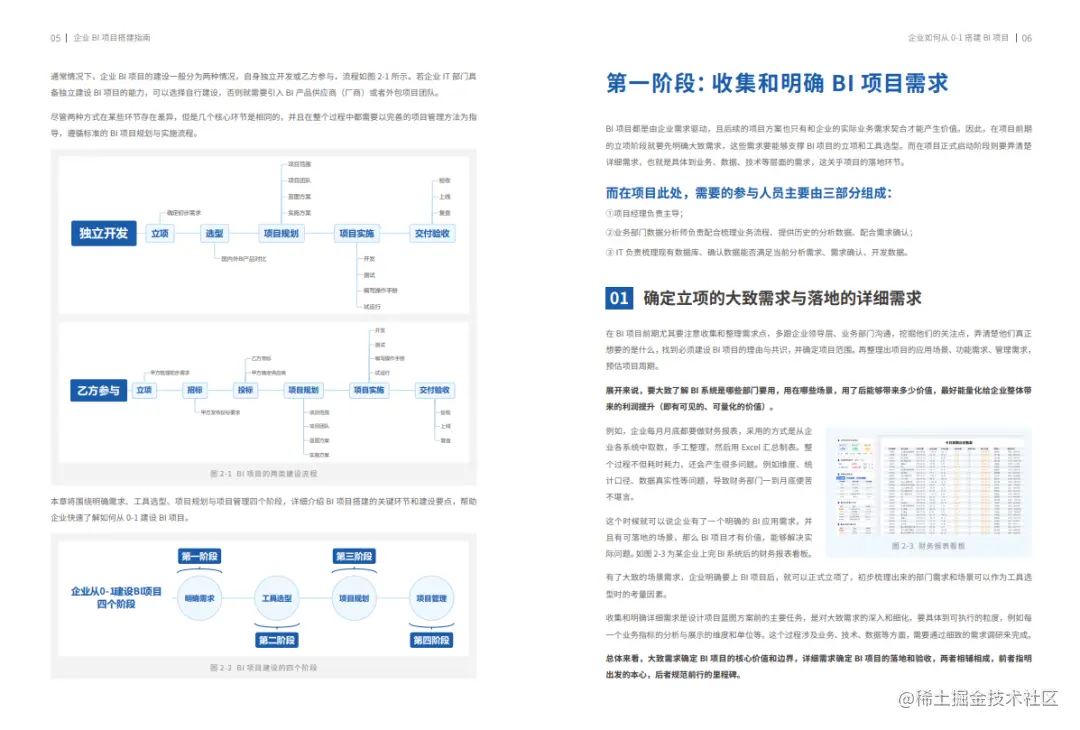Click the 第一阶段 blue label in the diagram
Viewport: 1080px width, 730px height.
[200, 556]
